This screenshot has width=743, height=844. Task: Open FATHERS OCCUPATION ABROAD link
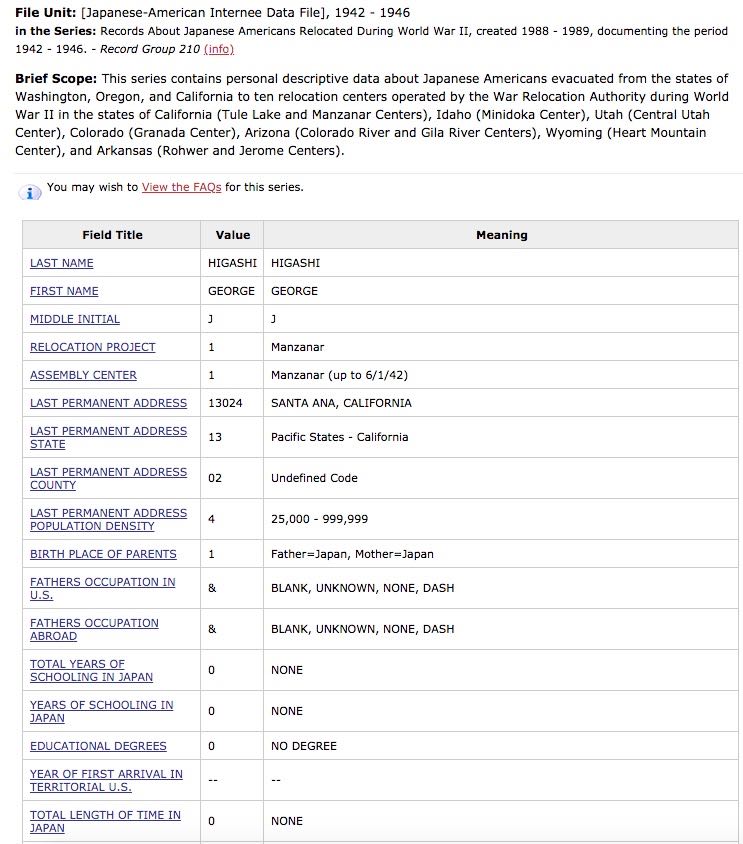94,629
